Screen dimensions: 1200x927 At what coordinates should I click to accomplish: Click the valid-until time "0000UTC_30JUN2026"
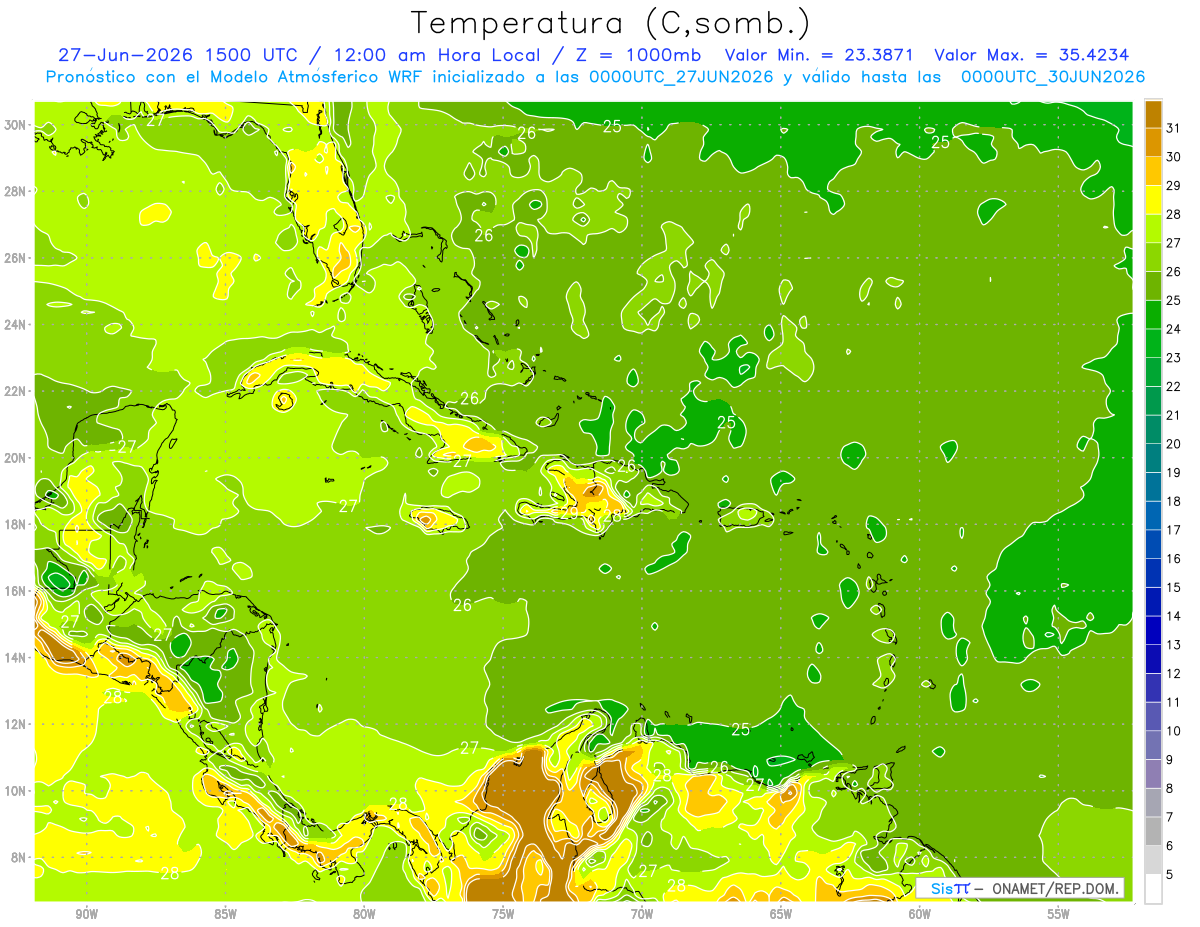[x=1052, y=76]
